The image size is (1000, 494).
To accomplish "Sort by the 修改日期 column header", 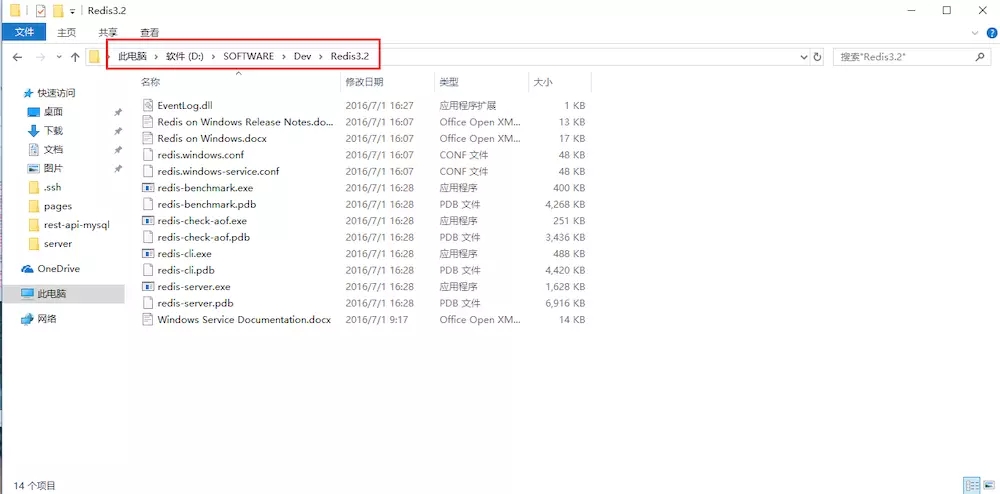I will pos(364,82).
